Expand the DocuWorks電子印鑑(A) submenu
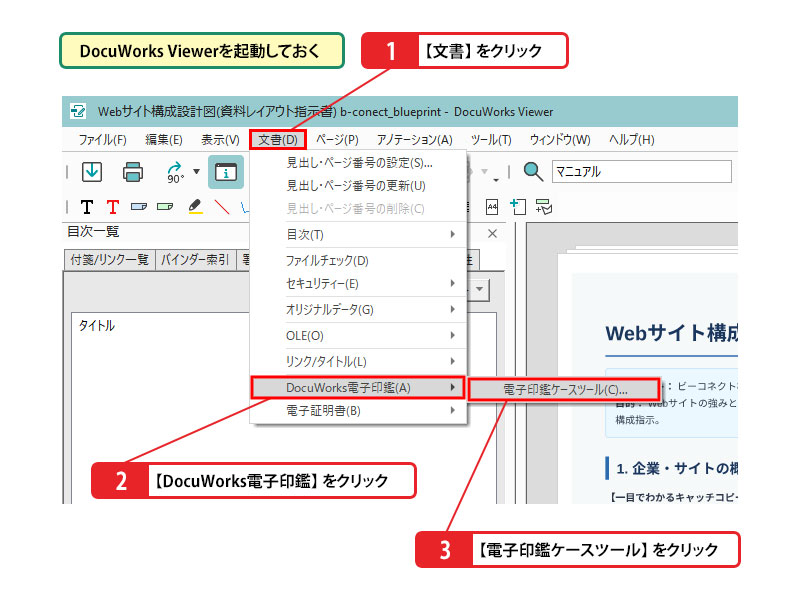Viewport: 800px width, 600px height. [358, 388]
